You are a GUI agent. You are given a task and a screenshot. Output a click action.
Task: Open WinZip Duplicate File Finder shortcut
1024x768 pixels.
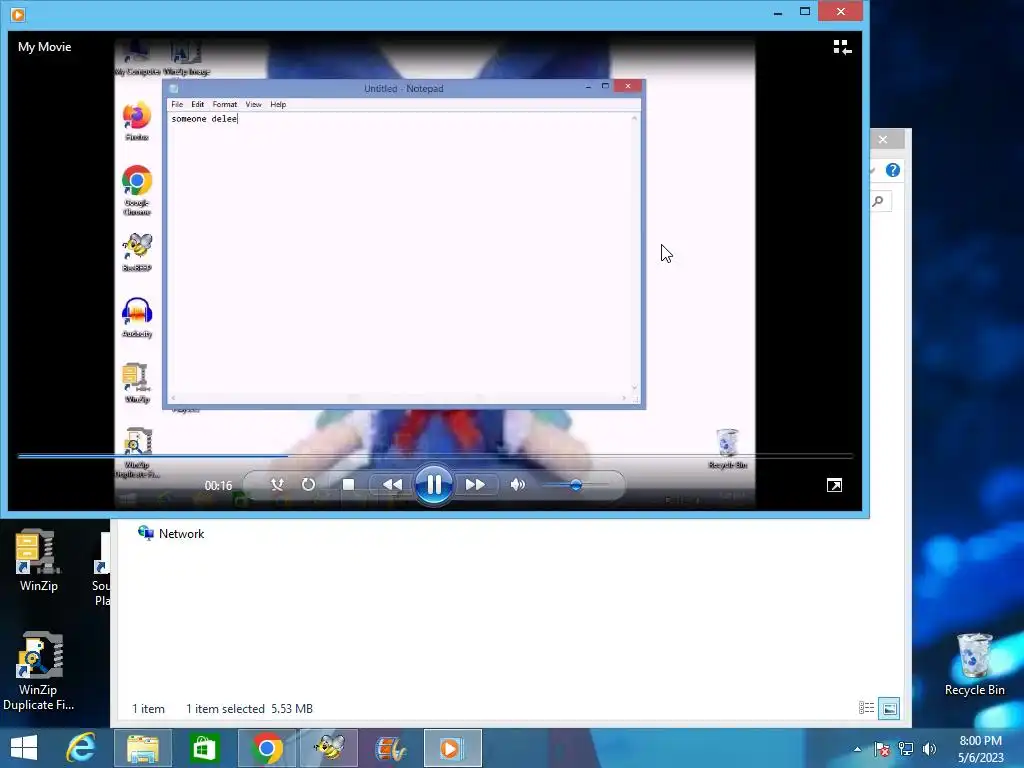click(x=39, y=671)
